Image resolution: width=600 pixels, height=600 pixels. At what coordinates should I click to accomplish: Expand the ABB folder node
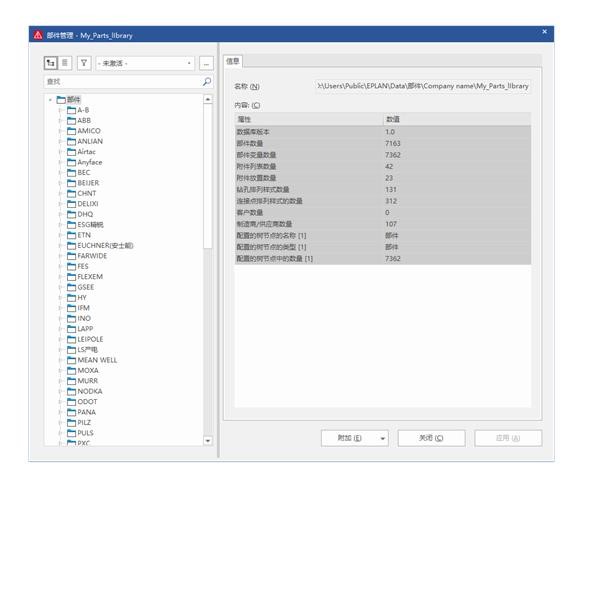[60, 121]
